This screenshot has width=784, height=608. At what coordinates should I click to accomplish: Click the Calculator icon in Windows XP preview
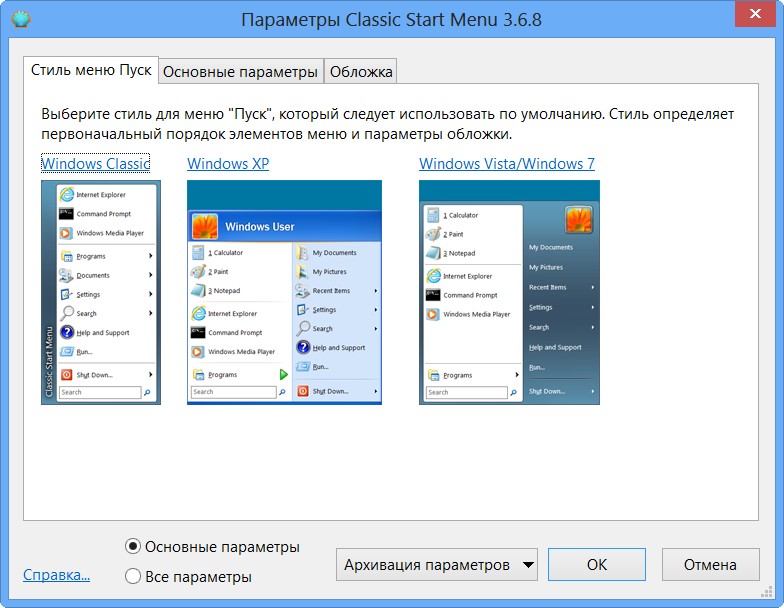(198, 253)
